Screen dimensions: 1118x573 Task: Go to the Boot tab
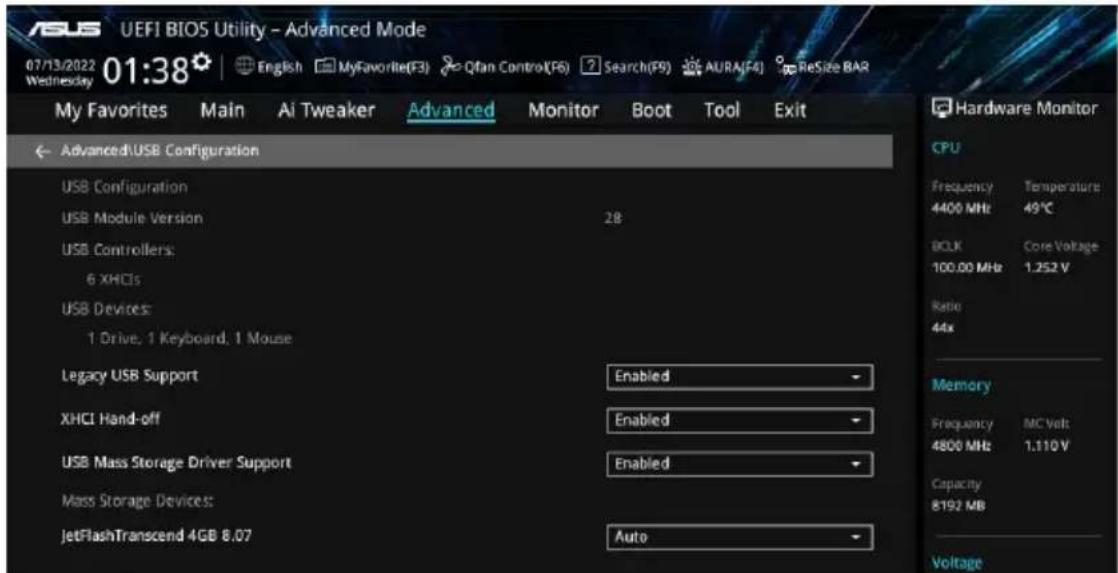[652, 110]
